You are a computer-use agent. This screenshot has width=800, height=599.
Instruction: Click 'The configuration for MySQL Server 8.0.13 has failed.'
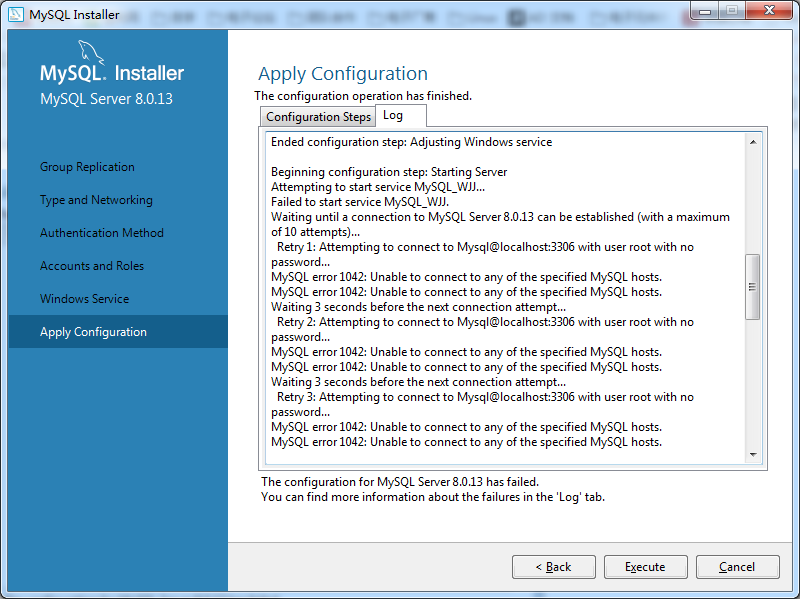400,482
